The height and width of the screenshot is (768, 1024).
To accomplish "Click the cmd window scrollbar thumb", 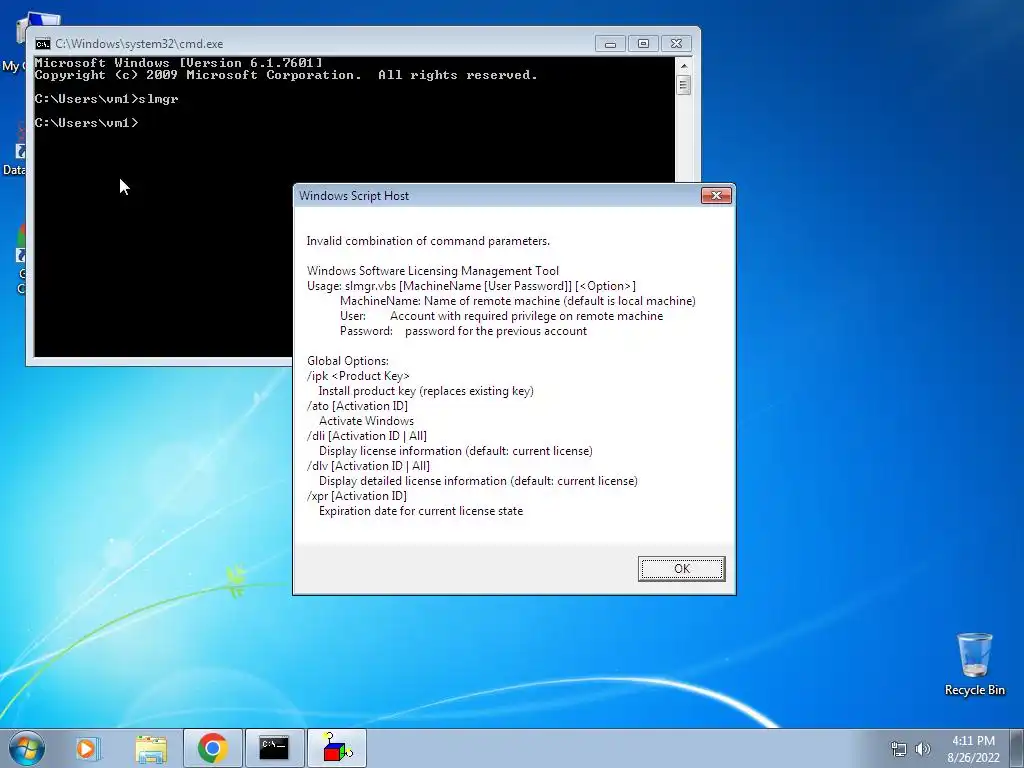I will pos(684,85).
